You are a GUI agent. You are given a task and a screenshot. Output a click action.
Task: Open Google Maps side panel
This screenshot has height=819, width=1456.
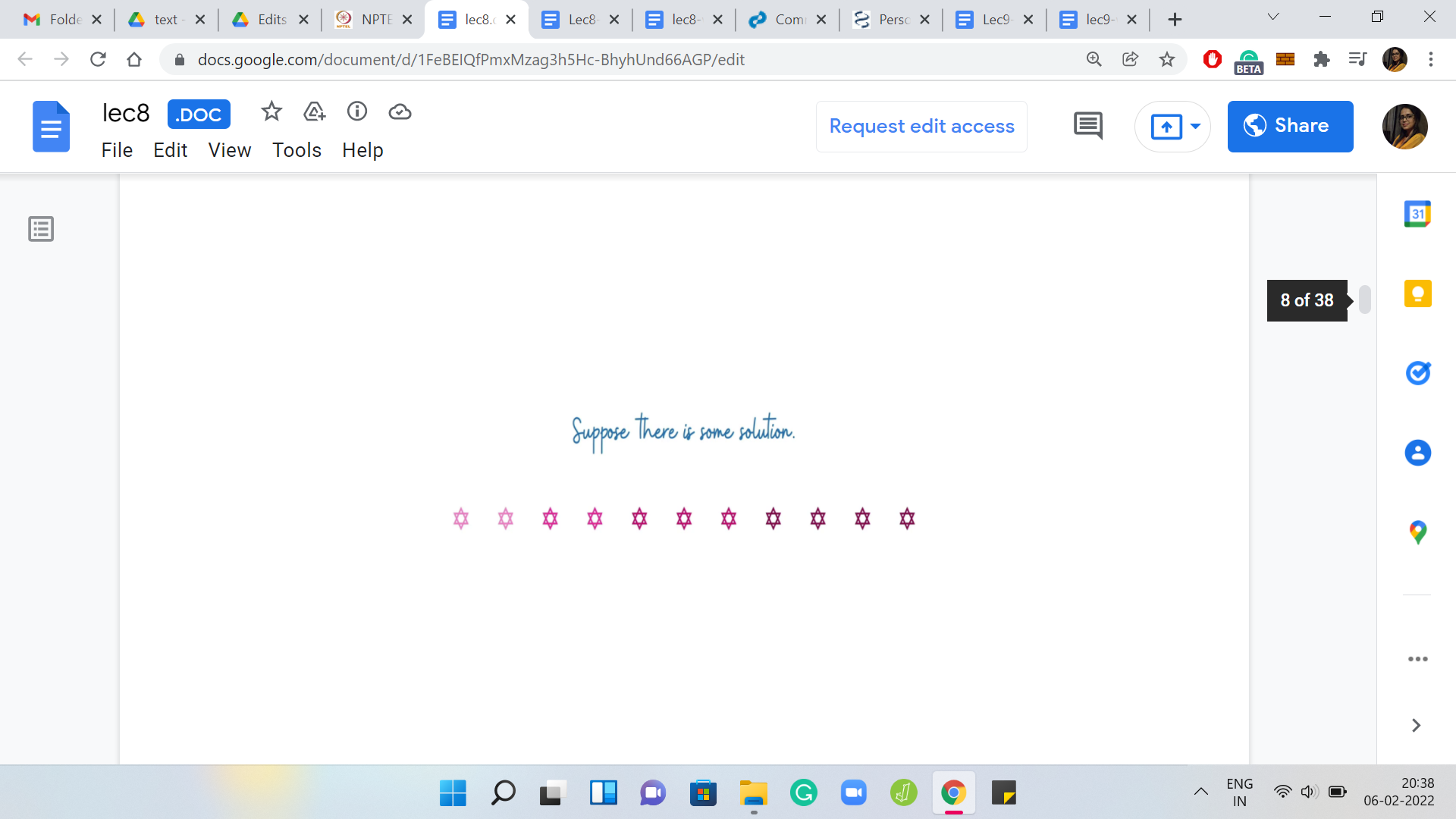coord(1417,532)
